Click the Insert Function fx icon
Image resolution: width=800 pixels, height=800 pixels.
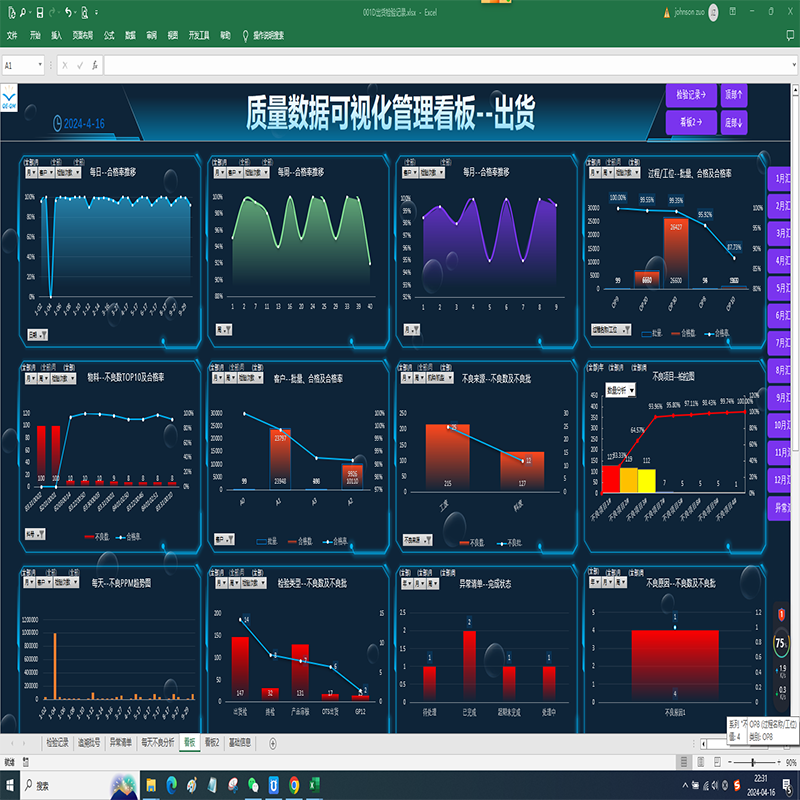(95, 65)
